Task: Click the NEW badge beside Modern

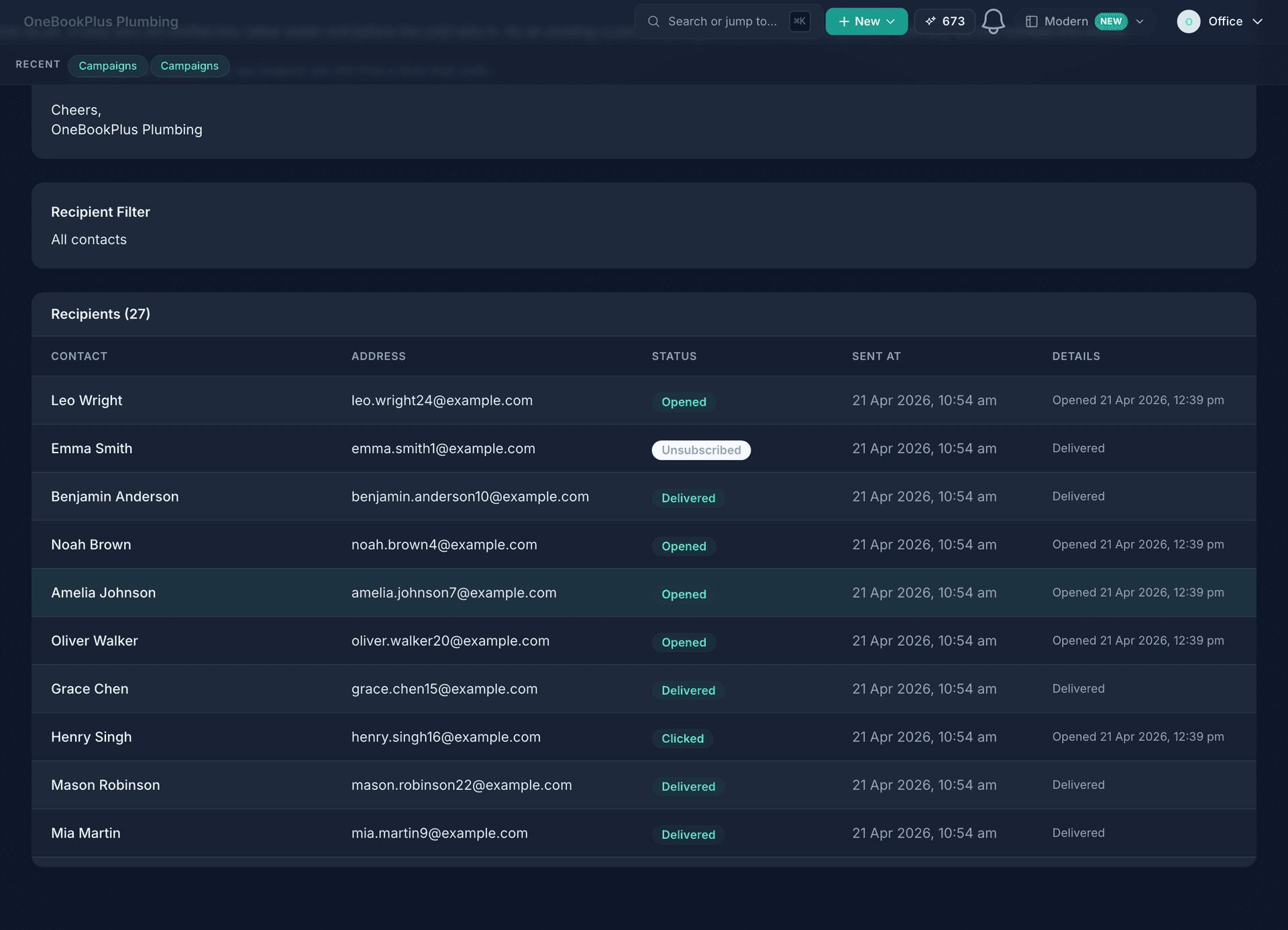Action: point(1111,21)
